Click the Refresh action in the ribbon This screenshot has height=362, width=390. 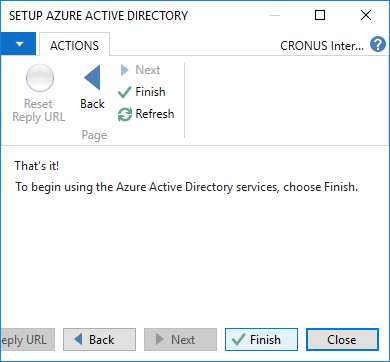click(146, 114)
